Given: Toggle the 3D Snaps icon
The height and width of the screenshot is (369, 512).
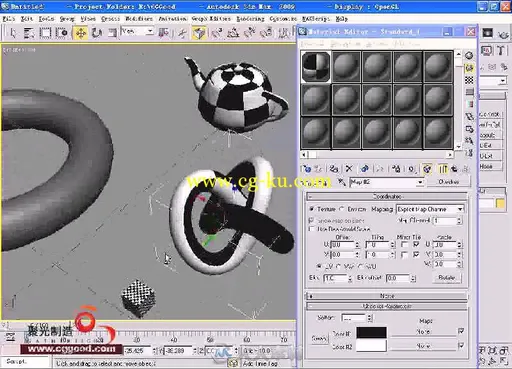Looking at the screenshot, I should (x=217, y=33).
